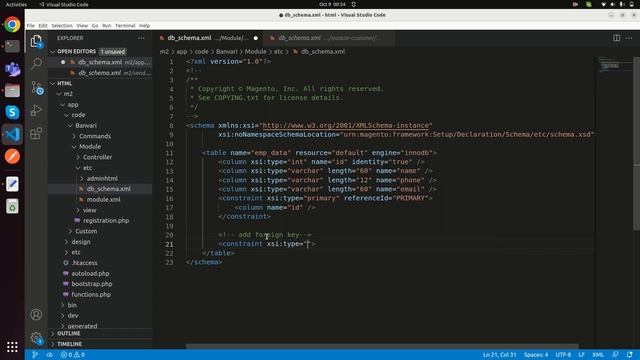This screenshot has height=360, width=640.
Task: Open autoload.php in the explorer tree
Action: (90, 273)
